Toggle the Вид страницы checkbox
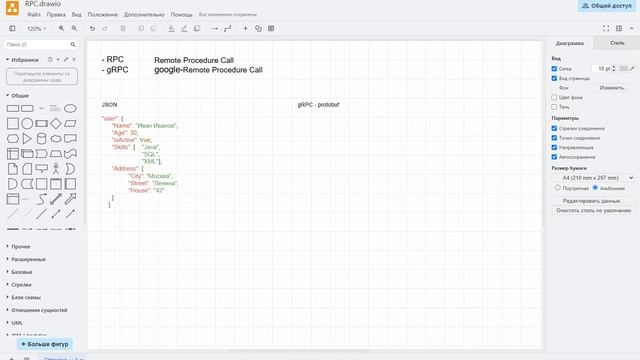 pyautogui.click(x=554, y=78)
